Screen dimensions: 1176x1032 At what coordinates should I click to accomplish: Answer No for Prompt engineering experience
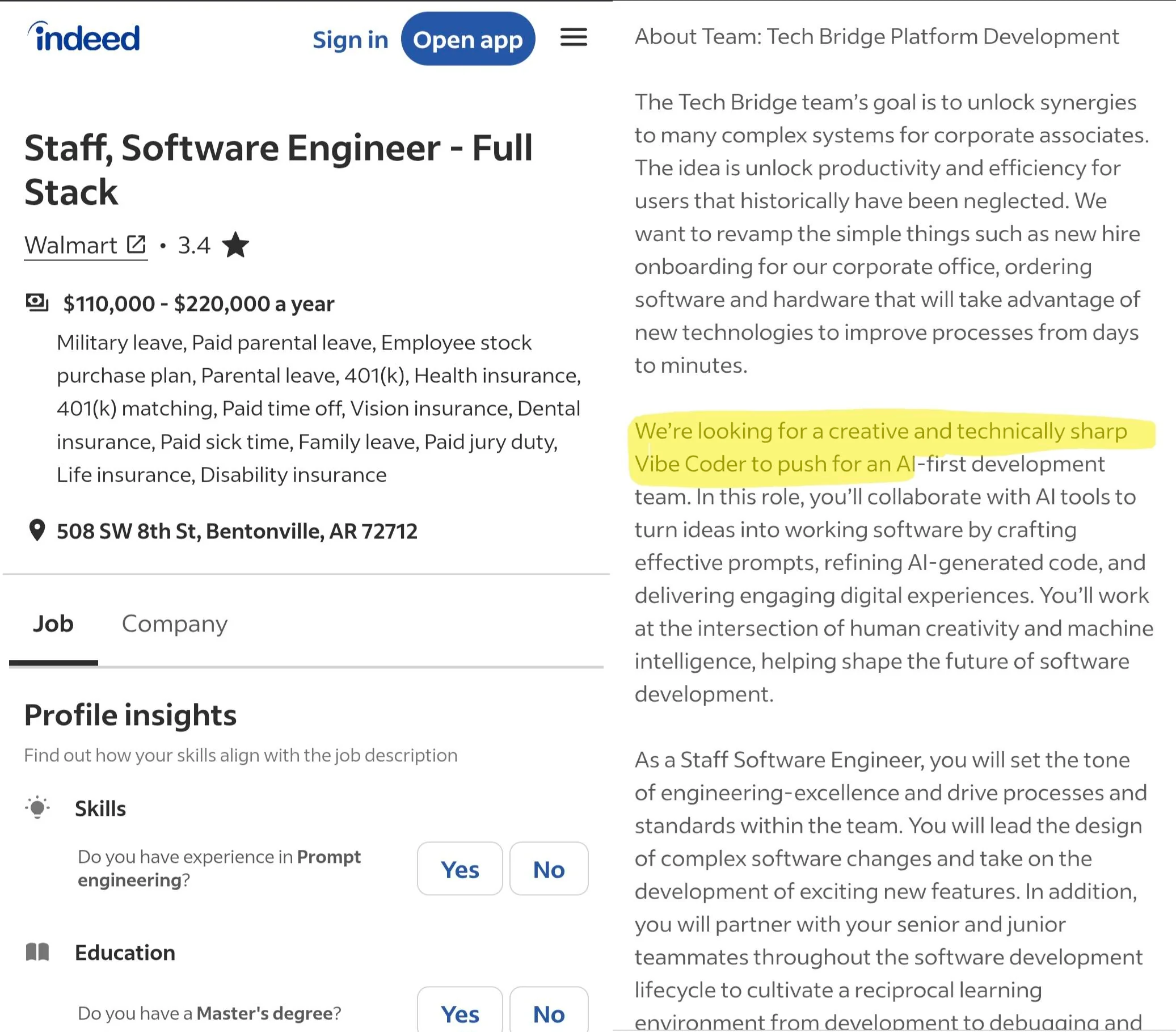point(549,869)
